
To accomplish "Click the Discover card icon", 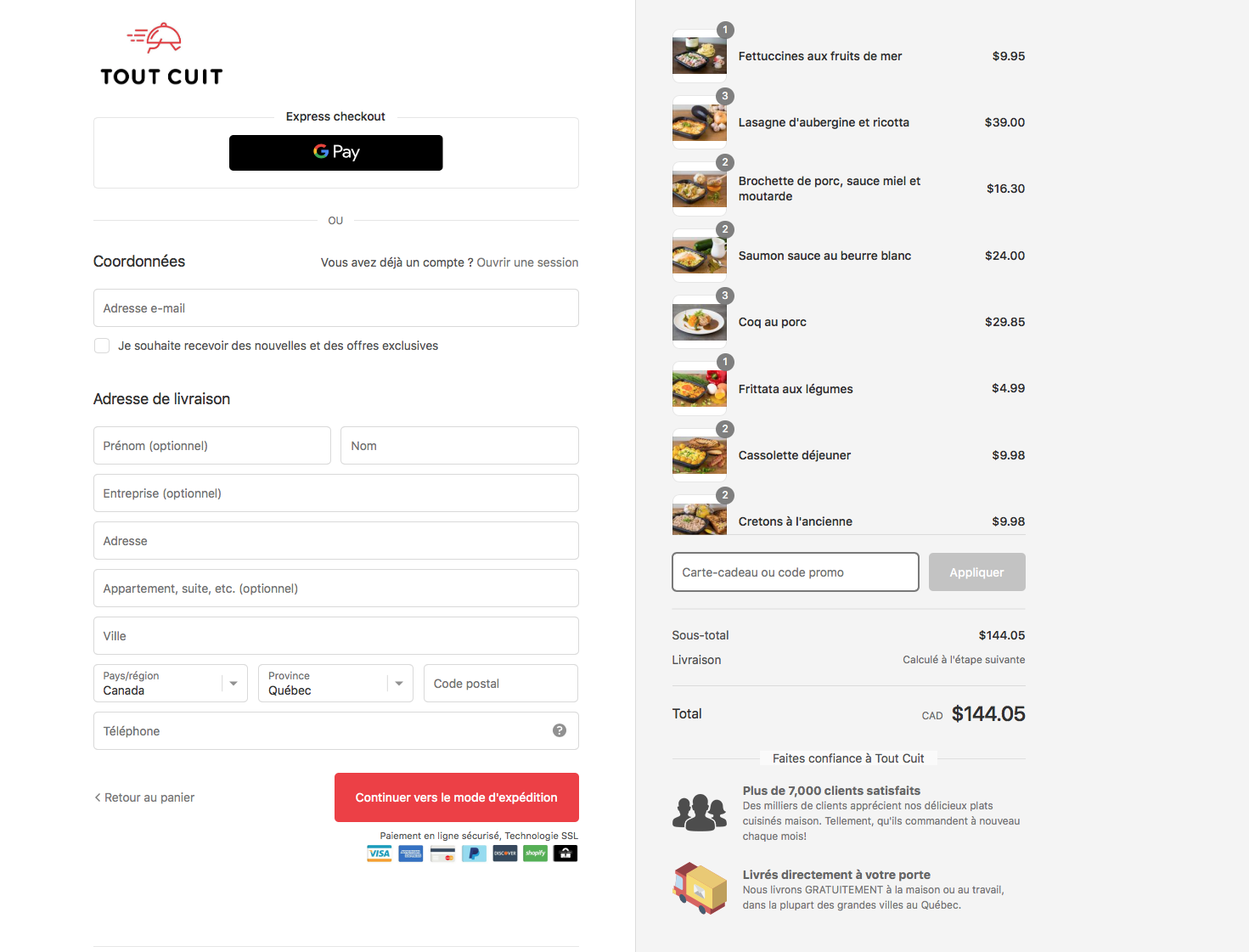I will click(505, 853).
